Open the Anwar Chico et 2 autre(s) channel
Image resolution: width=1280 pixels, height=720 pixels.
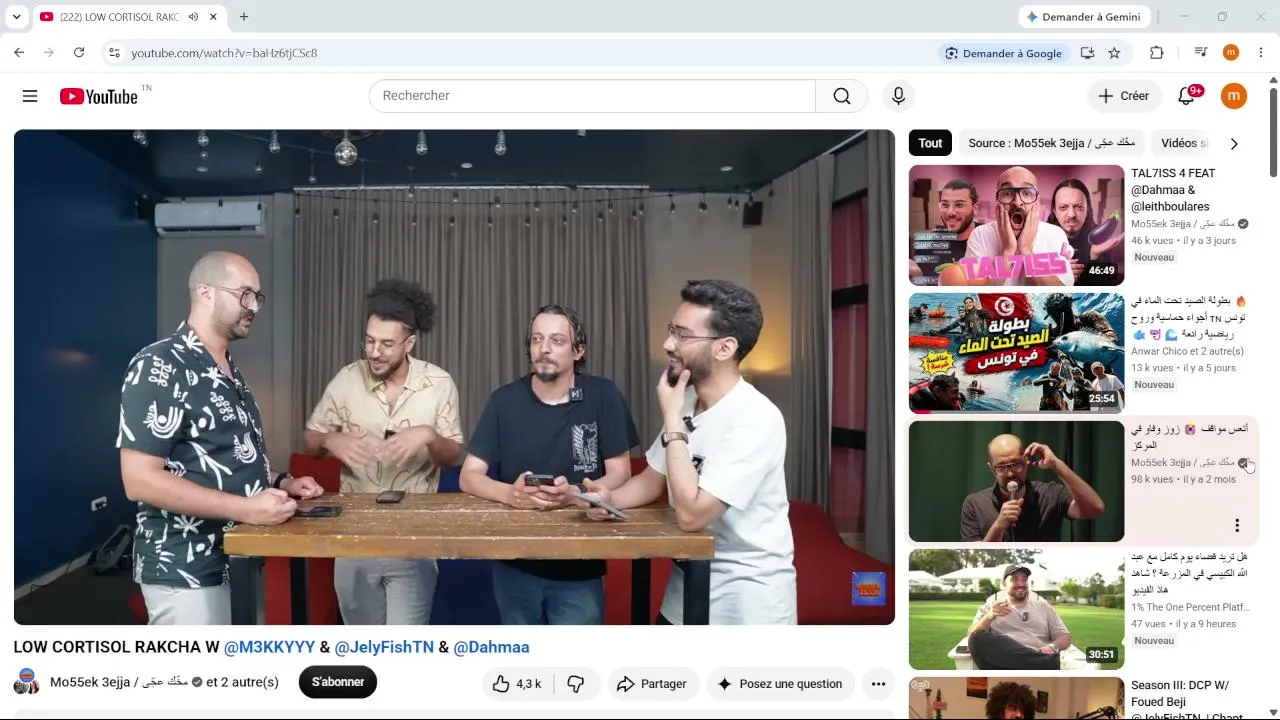[x=1187, y=351]
